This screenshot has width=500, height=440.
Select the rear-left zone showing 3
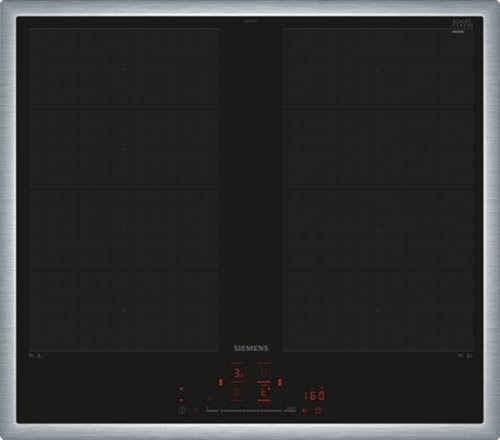238,374
